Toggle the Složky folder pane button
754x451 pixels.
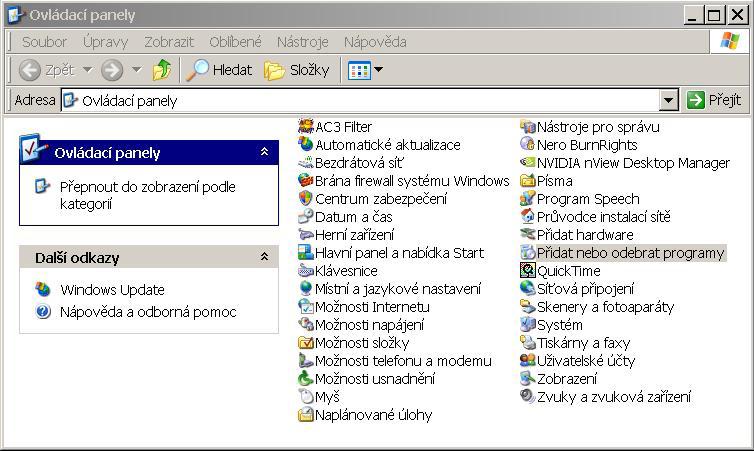[297, 70]
